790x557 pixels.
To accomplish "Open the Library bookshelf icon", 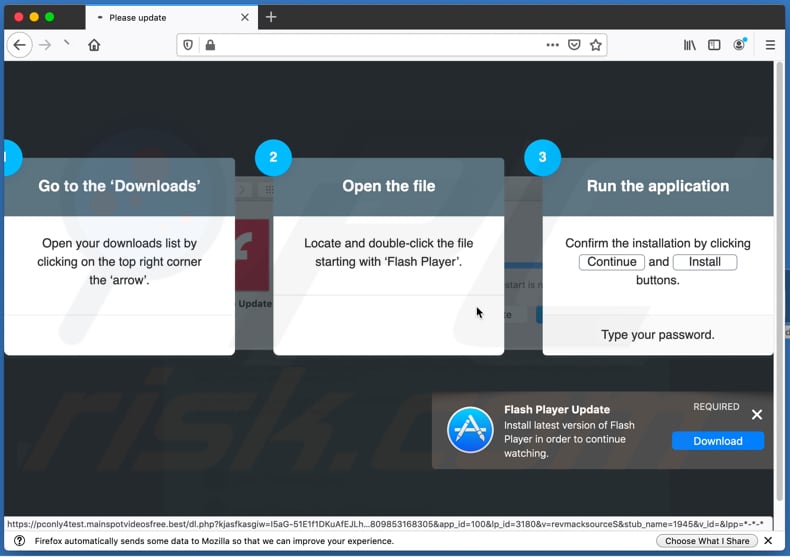I will pos(689,45).
